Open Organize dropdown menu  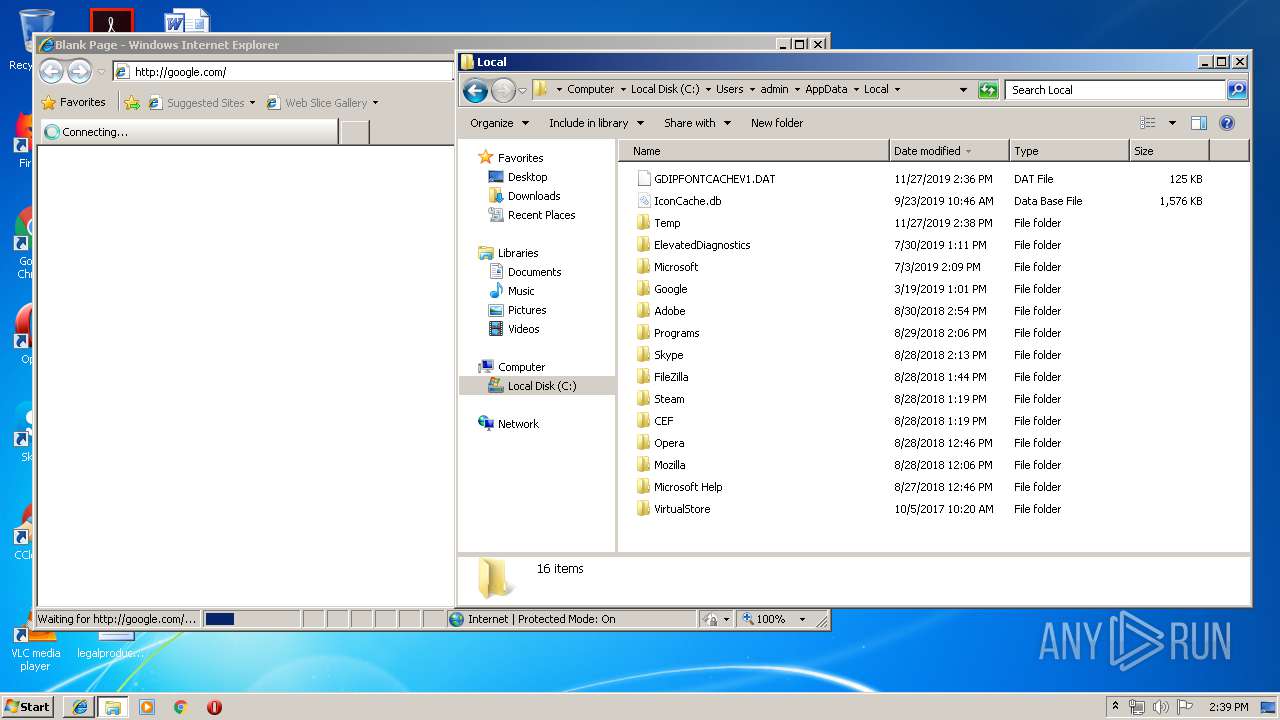point(499,123)
